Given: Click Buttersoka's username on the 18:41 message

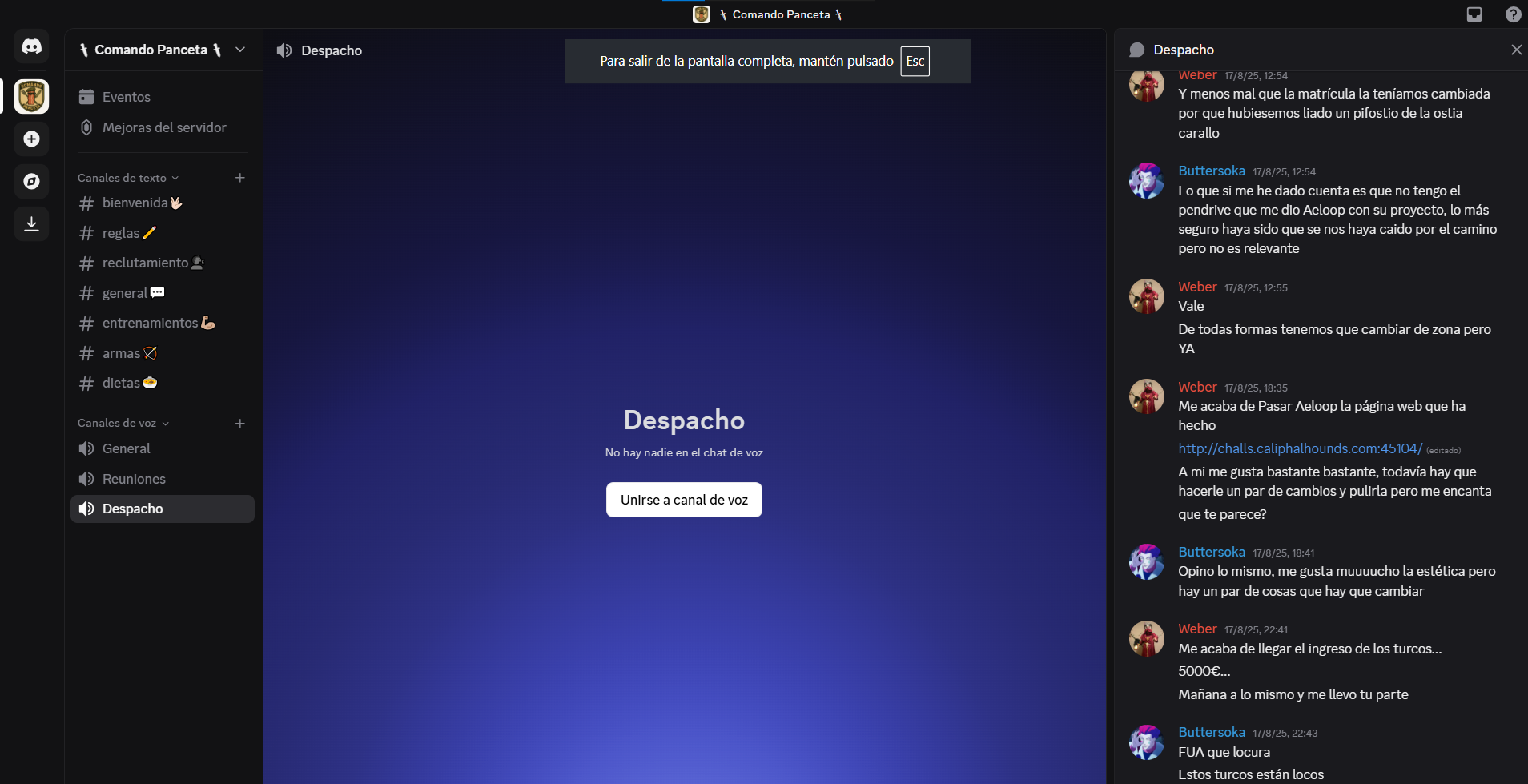Looking at the screenshot, I should [x=1212, y=552].
